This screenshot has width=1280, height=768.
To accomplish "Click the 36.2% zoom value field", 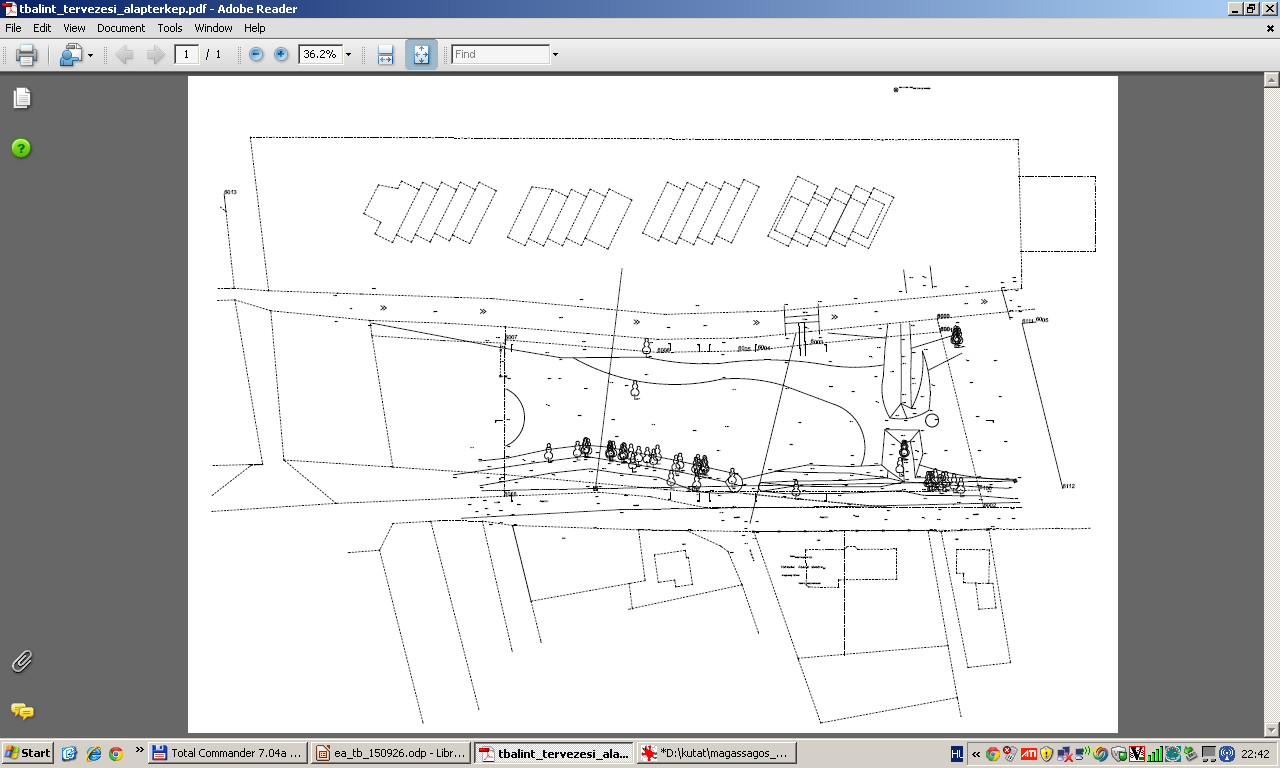I will pos(319,54).
